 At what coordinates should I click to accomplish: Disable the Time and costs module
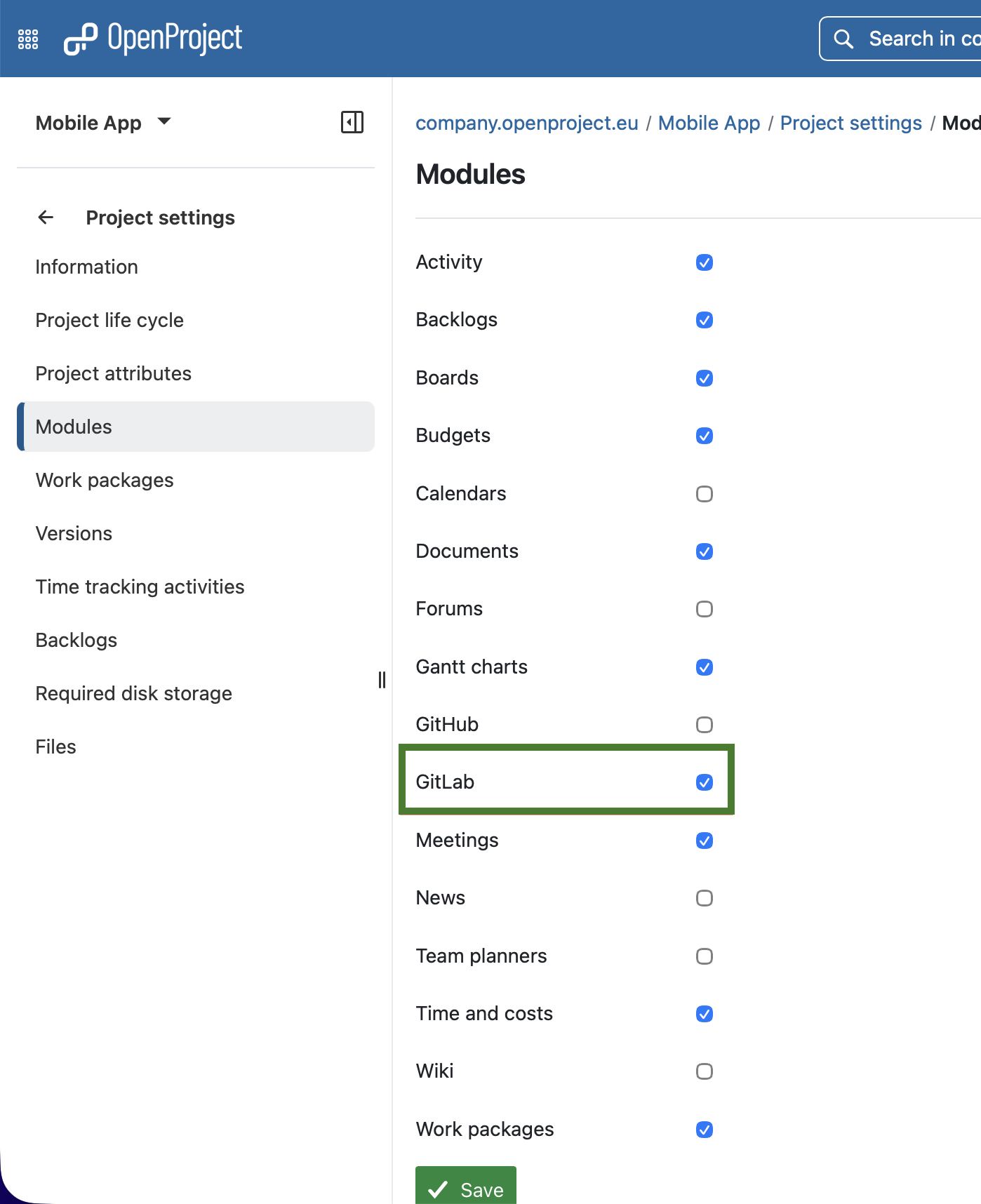[705, 1014]
